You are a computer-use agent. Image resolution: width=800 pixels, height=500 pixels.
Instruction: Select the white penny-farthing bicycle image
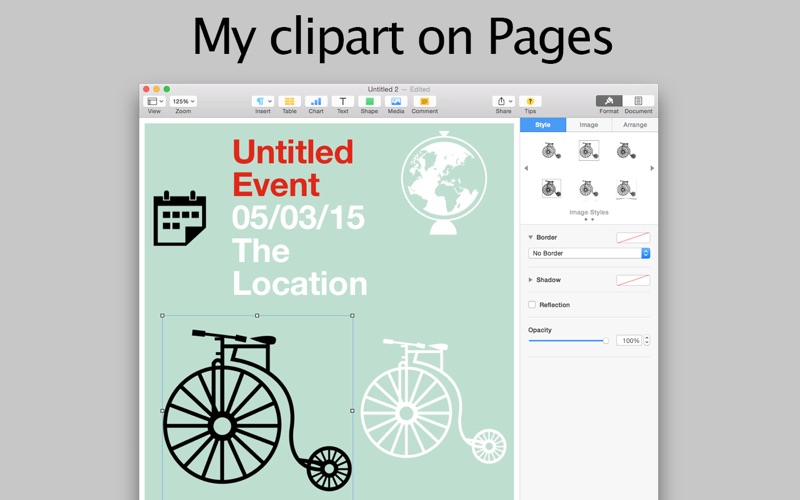(x=434, y=401)
